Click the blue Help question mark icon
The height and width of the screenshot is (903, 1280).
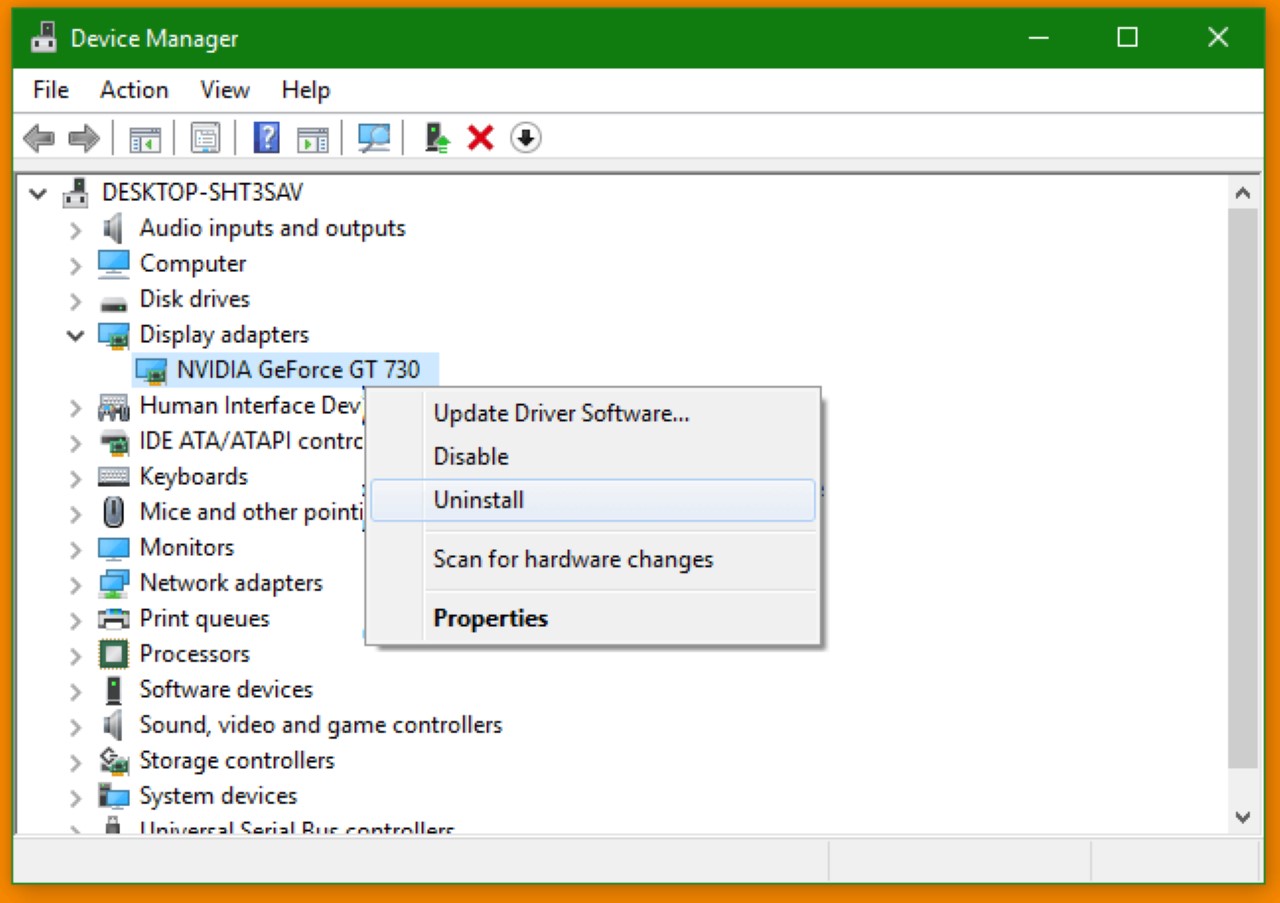266,138
